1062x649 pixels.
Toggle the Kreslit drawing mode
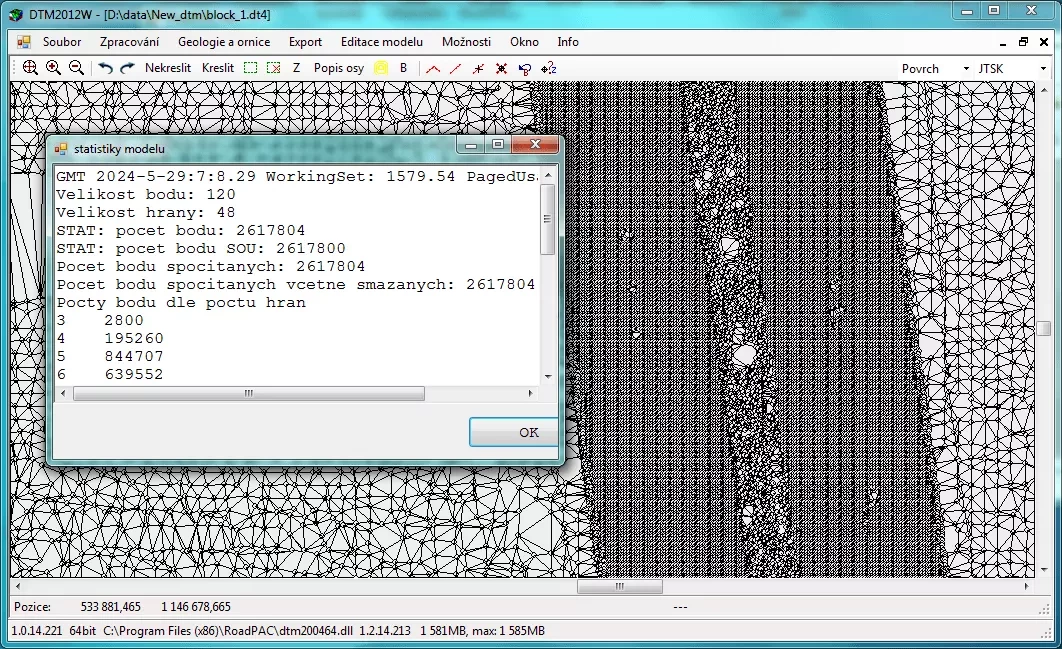point(217,68)
